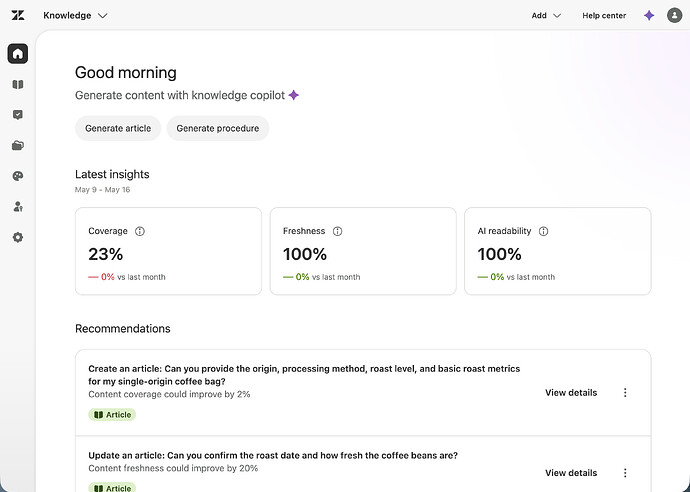
Task: Click the 'Latest insights' heading
Action: pyautogui.click(x=112, y=174)
